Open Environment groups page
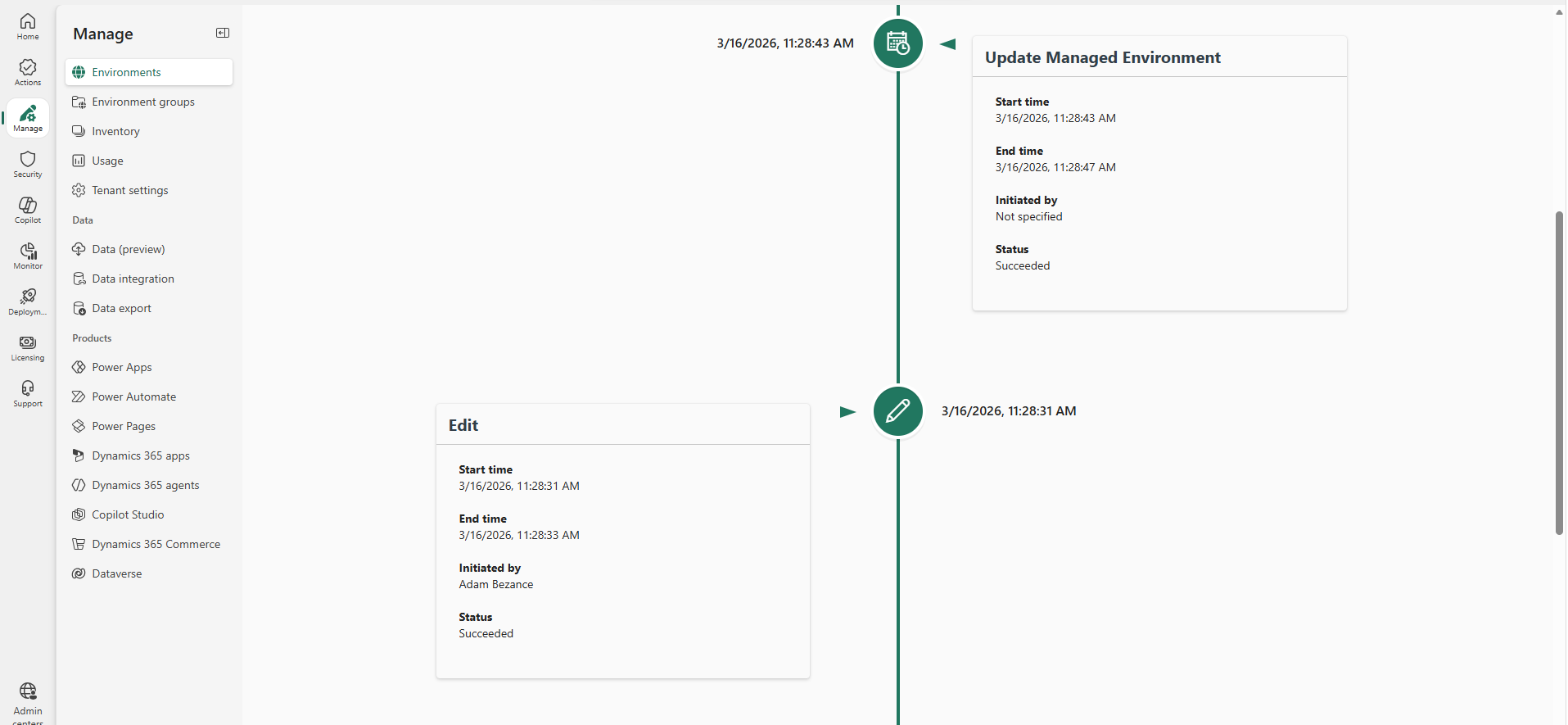 pos(149,102)
